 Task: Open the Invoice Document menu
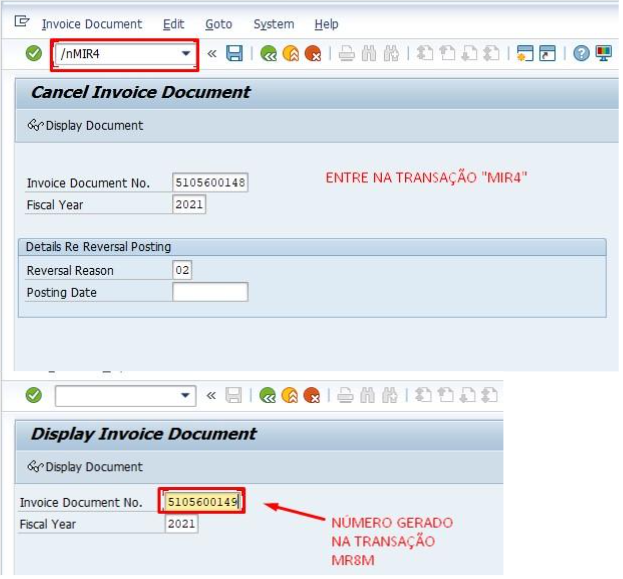[x=92, y=24]
